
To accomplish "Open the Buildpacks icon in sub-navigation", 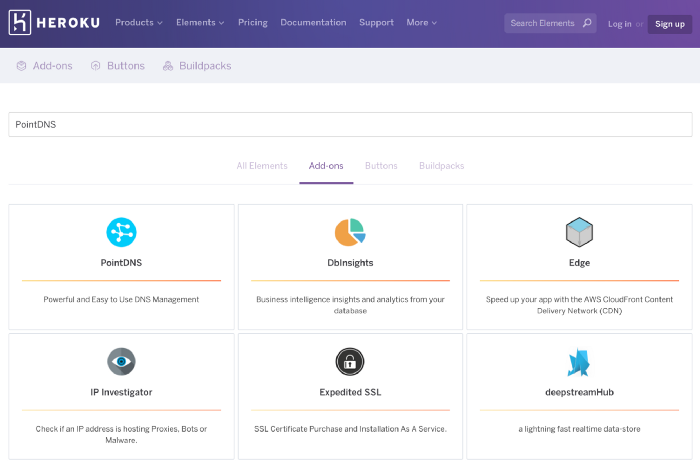I will click(x=168, y=66).
